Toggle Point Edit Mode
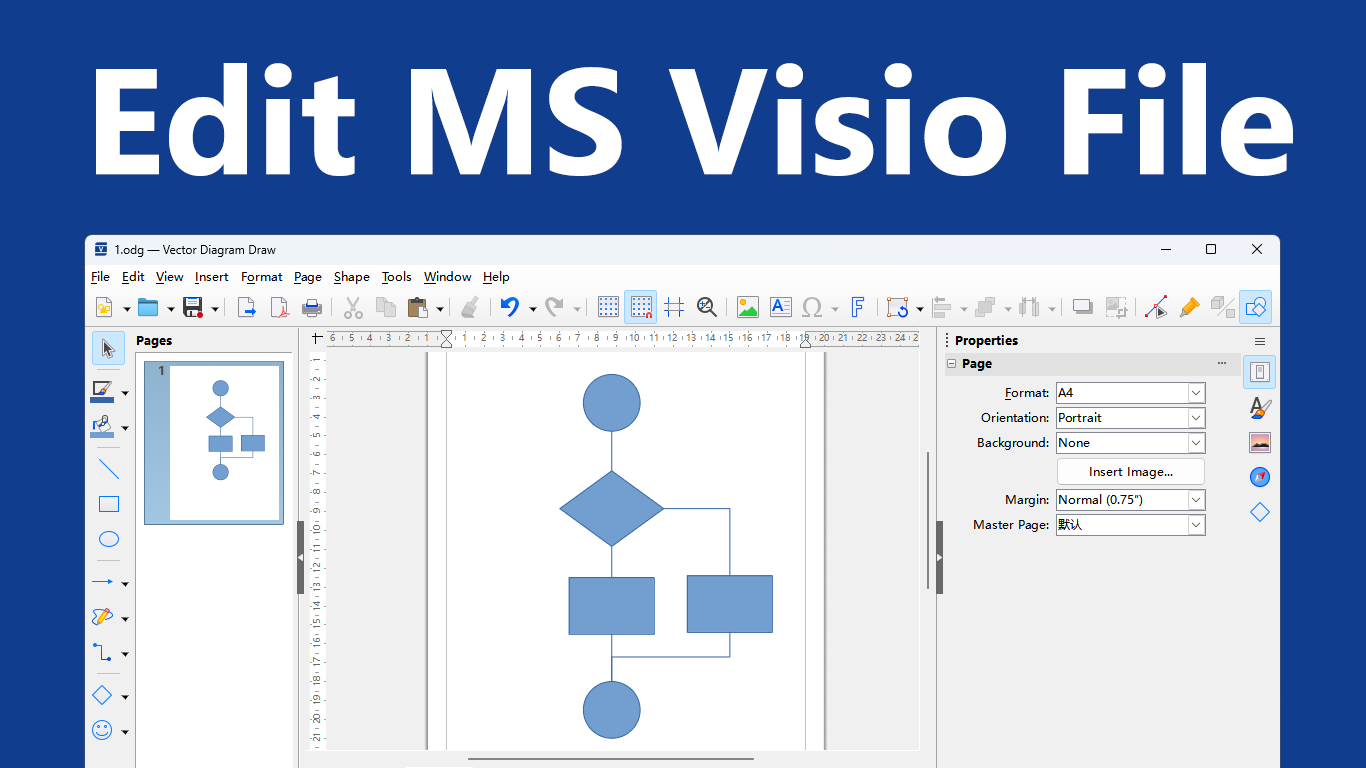The image size is (1366, 768). pos(1156,308)
